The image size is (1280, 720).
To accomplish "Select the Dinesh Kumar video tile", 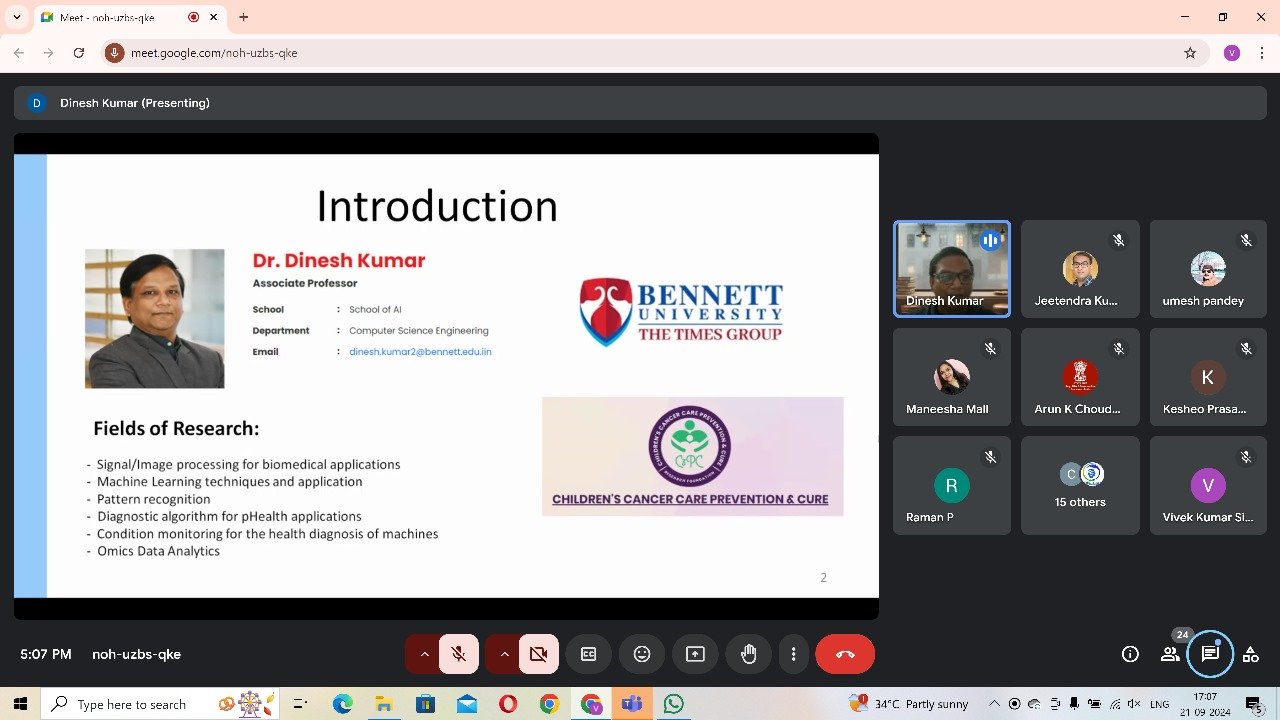I will [x=952, y=269].
